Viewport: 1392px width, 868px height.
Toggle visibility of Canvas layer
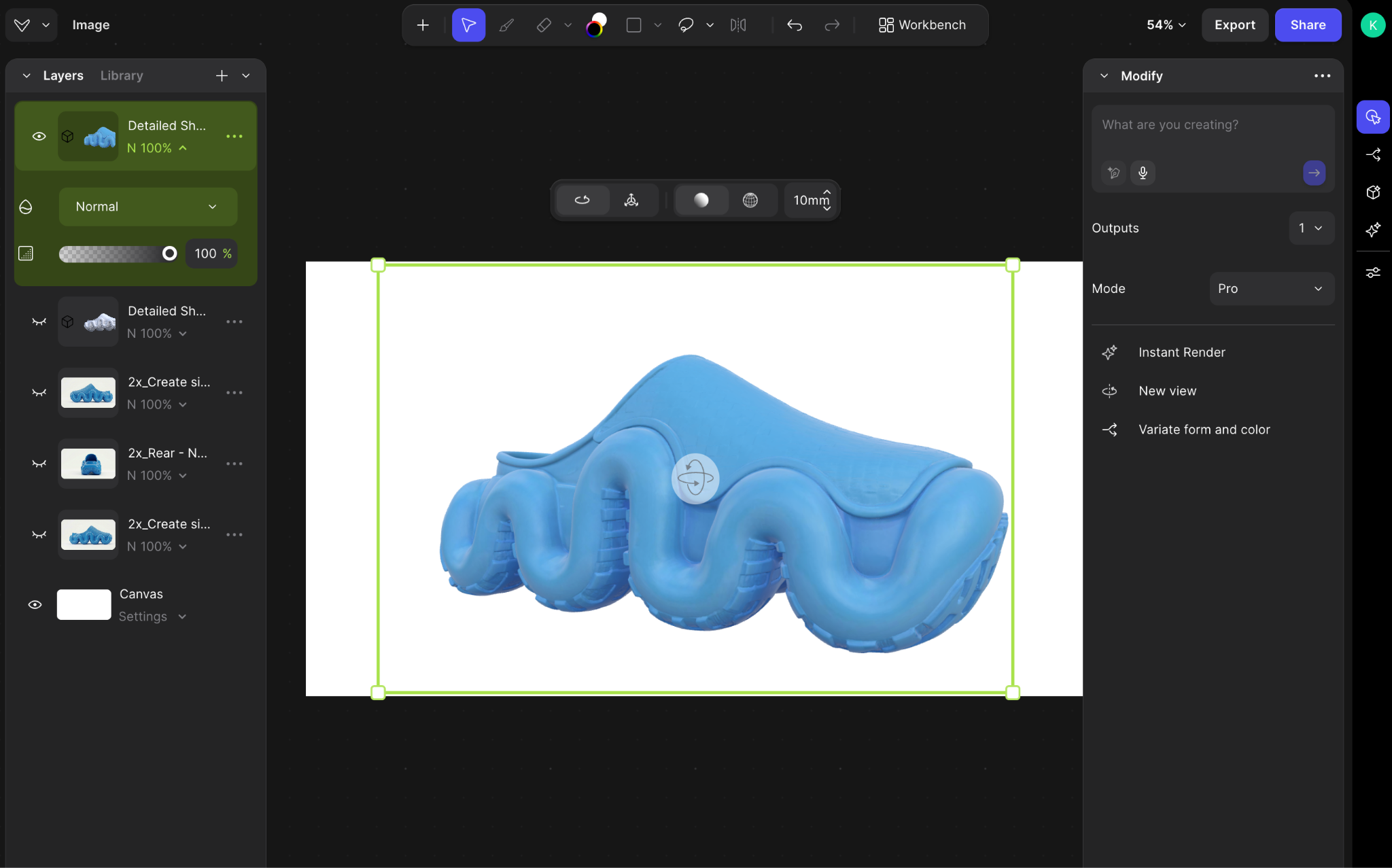point(35,604)
